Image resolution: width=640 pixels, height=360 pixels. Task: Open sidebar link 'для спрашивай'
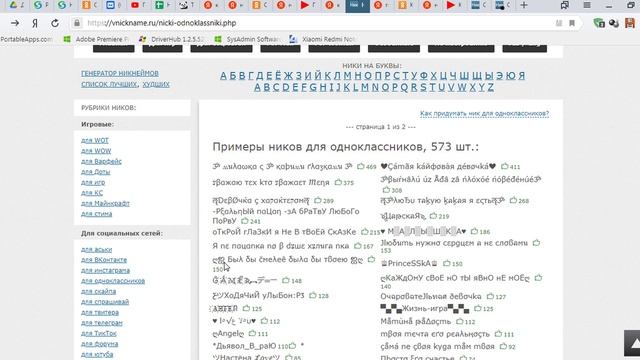105,302
